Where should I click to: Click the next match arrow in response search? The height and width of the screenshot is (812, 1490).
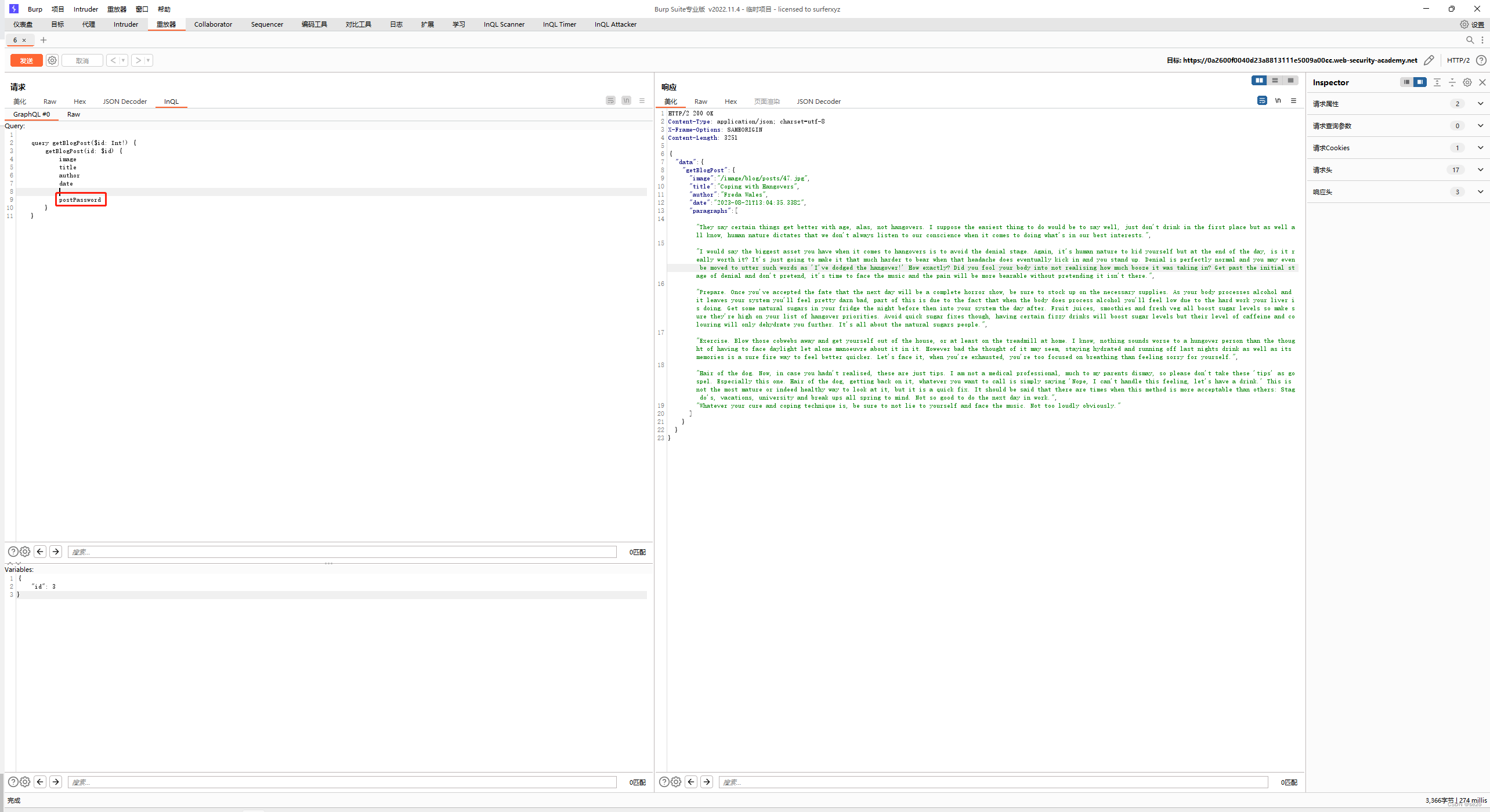707,782
